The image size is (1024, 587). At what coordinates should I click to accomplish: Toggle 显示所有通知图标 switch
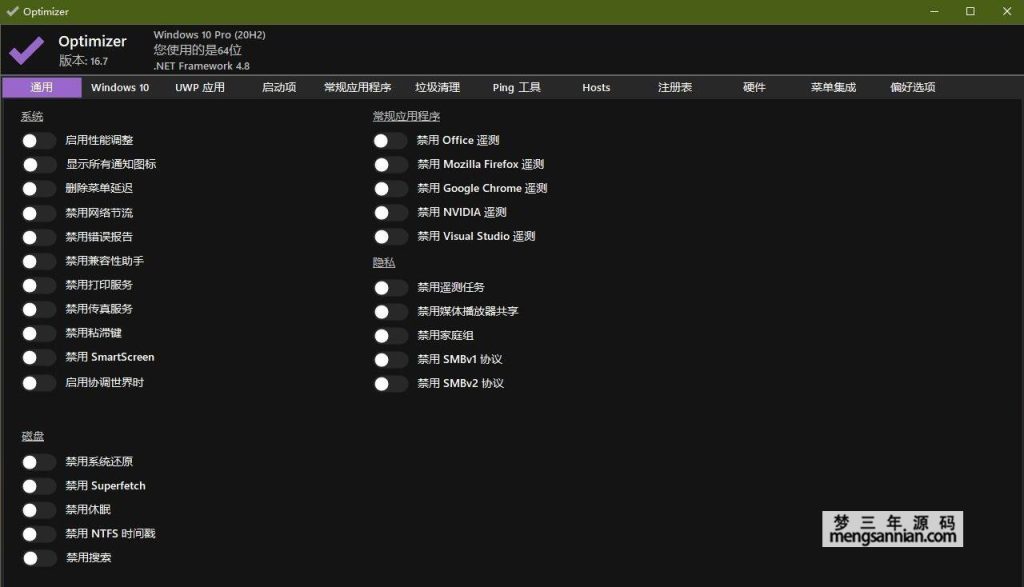39,165
